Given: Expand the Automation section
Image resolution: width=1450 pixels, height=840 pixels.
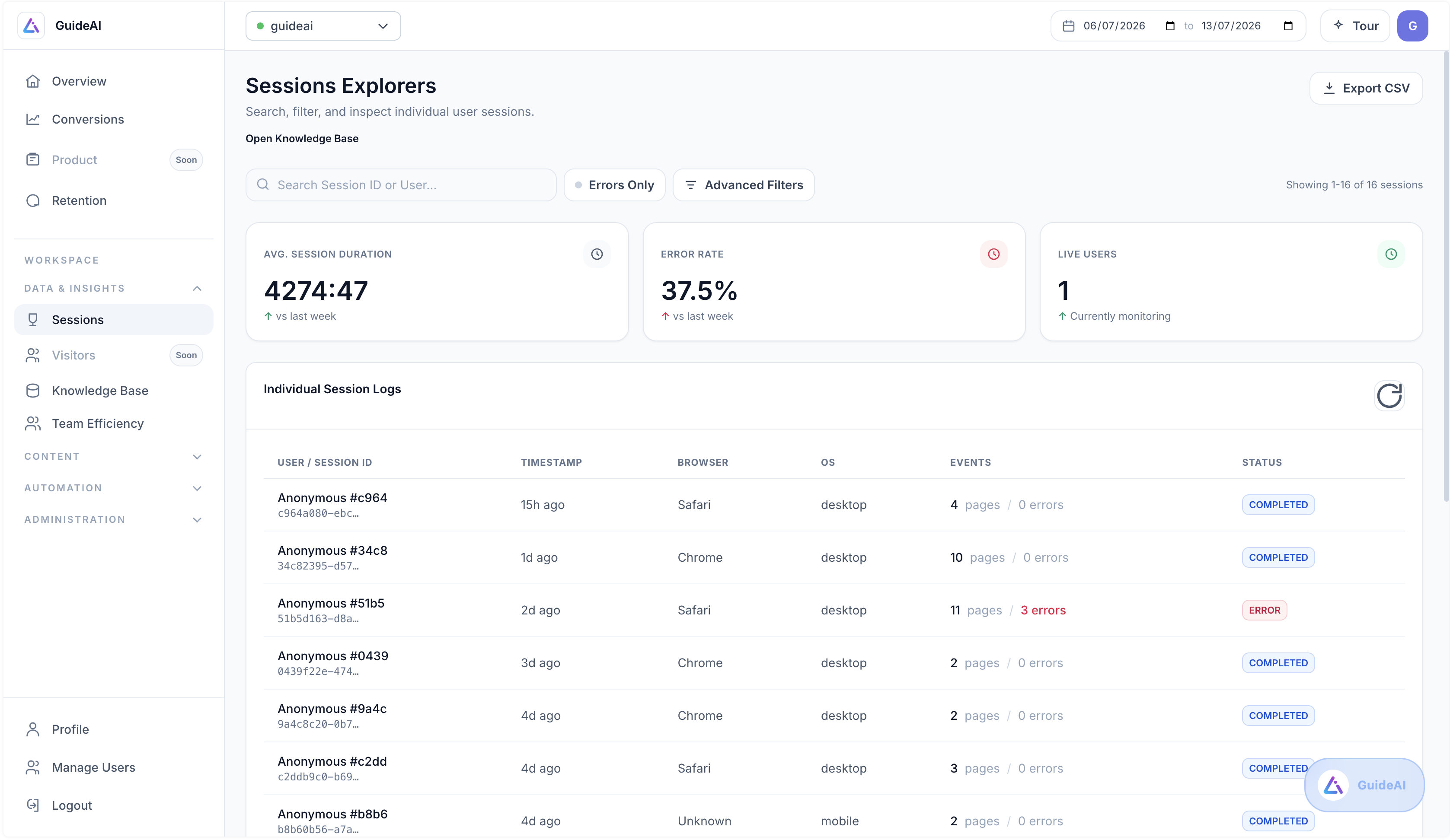Looking at the screenshot, I should (113, 487).
